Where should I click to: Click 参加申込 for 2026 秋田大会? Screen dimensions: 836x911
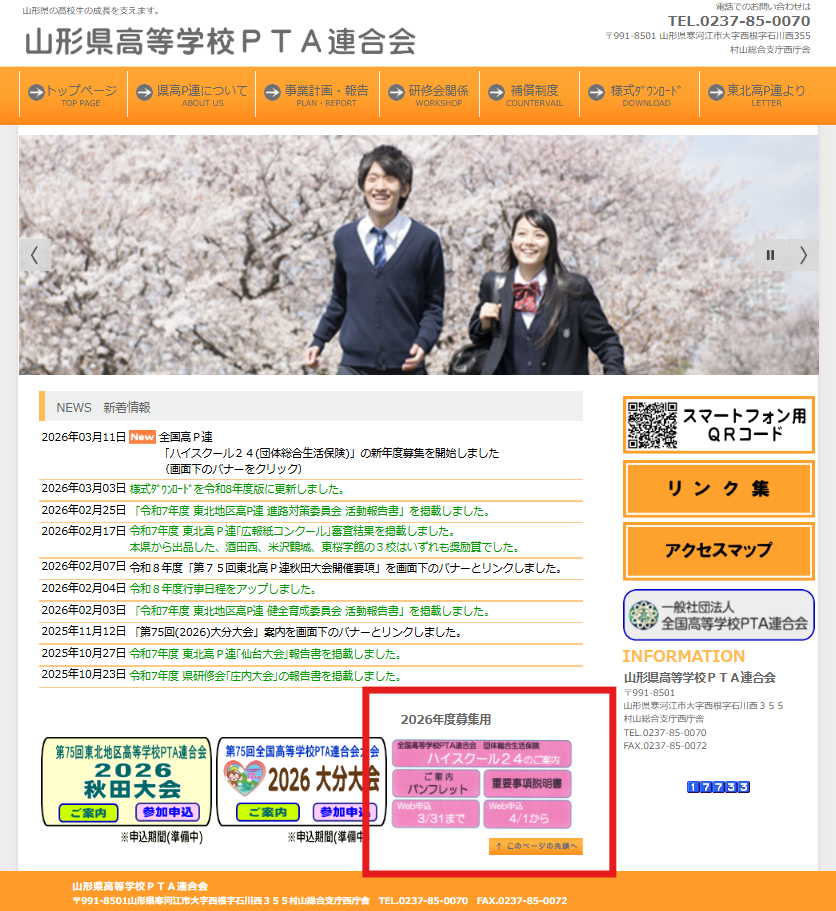pos(169,811)
